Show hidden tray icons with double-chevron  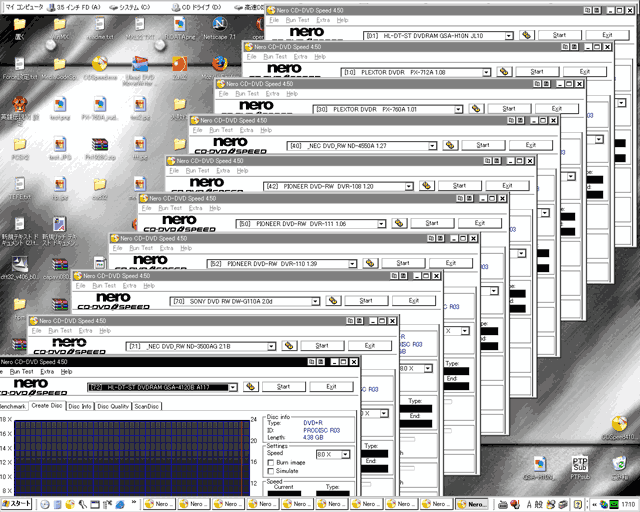pos(594,504)
